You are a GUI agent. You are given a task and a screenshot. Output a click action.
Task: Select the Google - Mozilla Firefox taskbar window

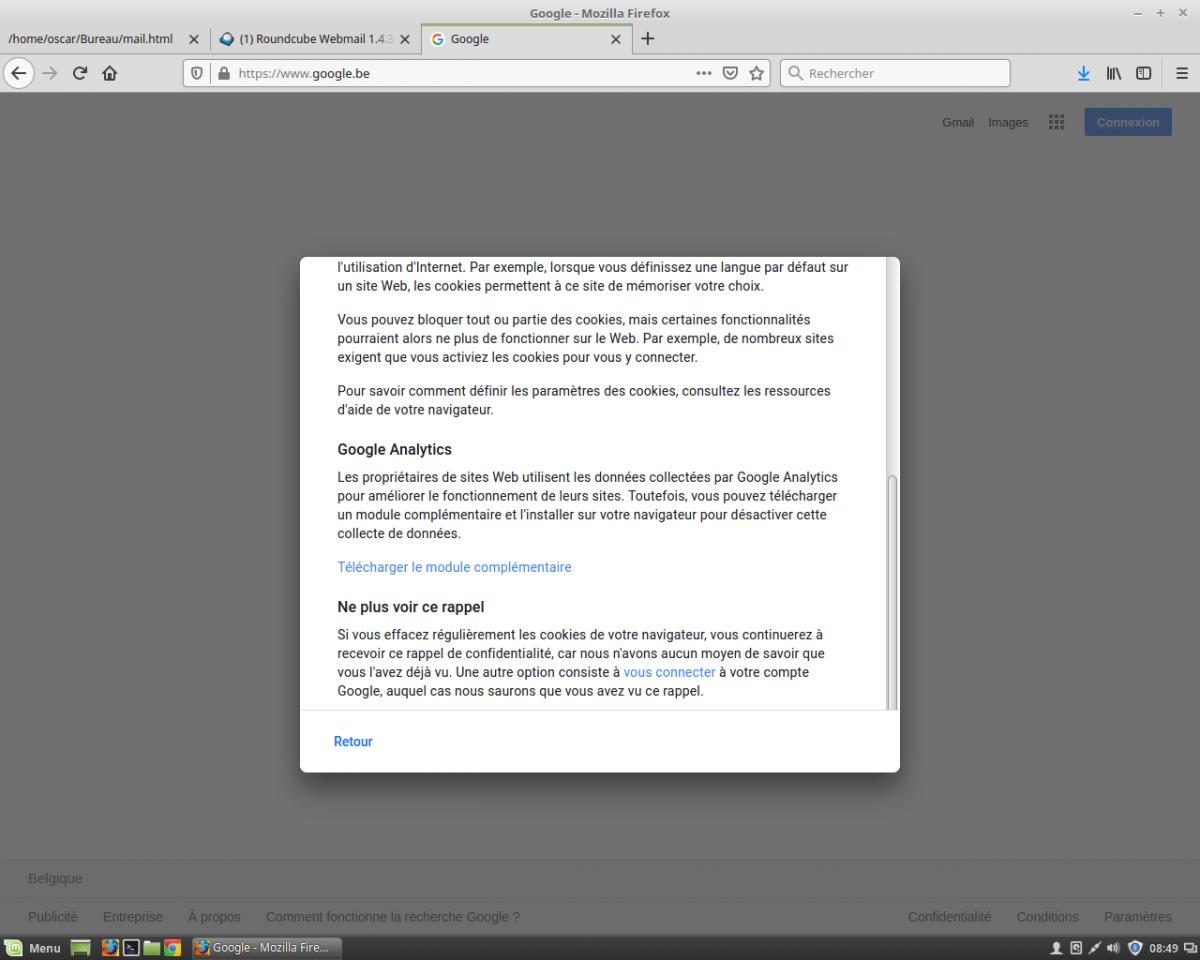[266, 948]
